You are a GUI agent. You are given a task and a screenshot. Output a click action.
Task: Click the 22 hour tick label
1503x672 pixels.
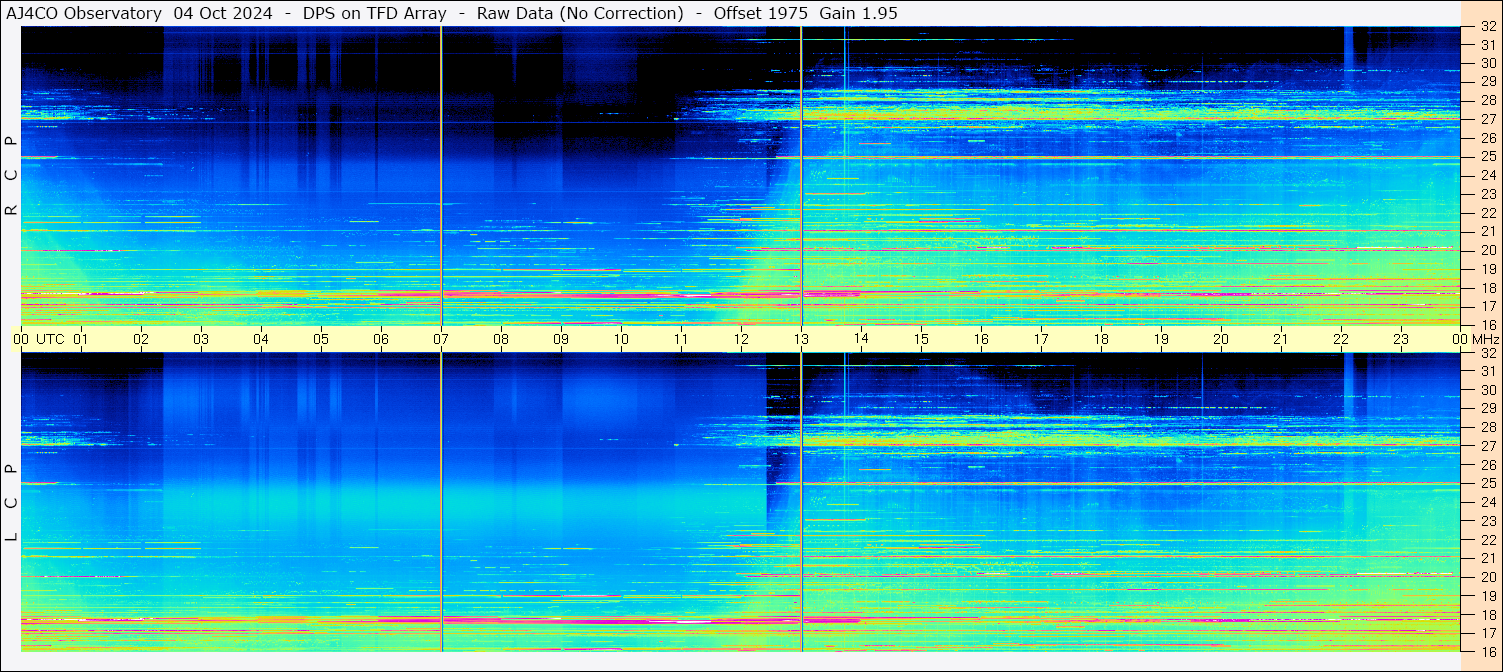pyautogui.click(x=1341, y=339)
